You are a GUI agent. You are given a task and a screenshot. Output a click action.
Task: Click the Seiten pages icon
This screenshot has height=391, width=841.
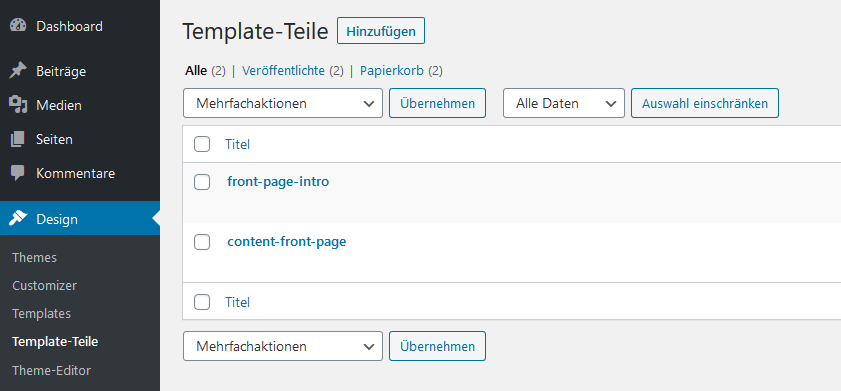click(18, 139)
